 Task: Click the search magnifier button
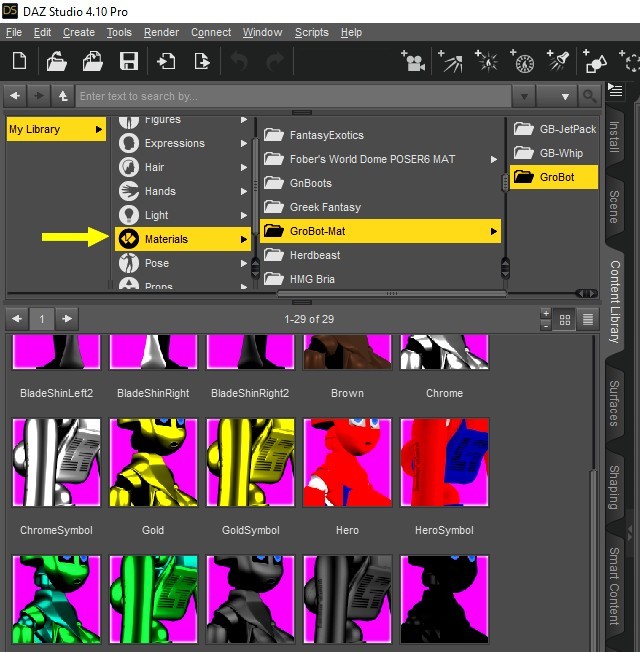(x=589, y=96)
